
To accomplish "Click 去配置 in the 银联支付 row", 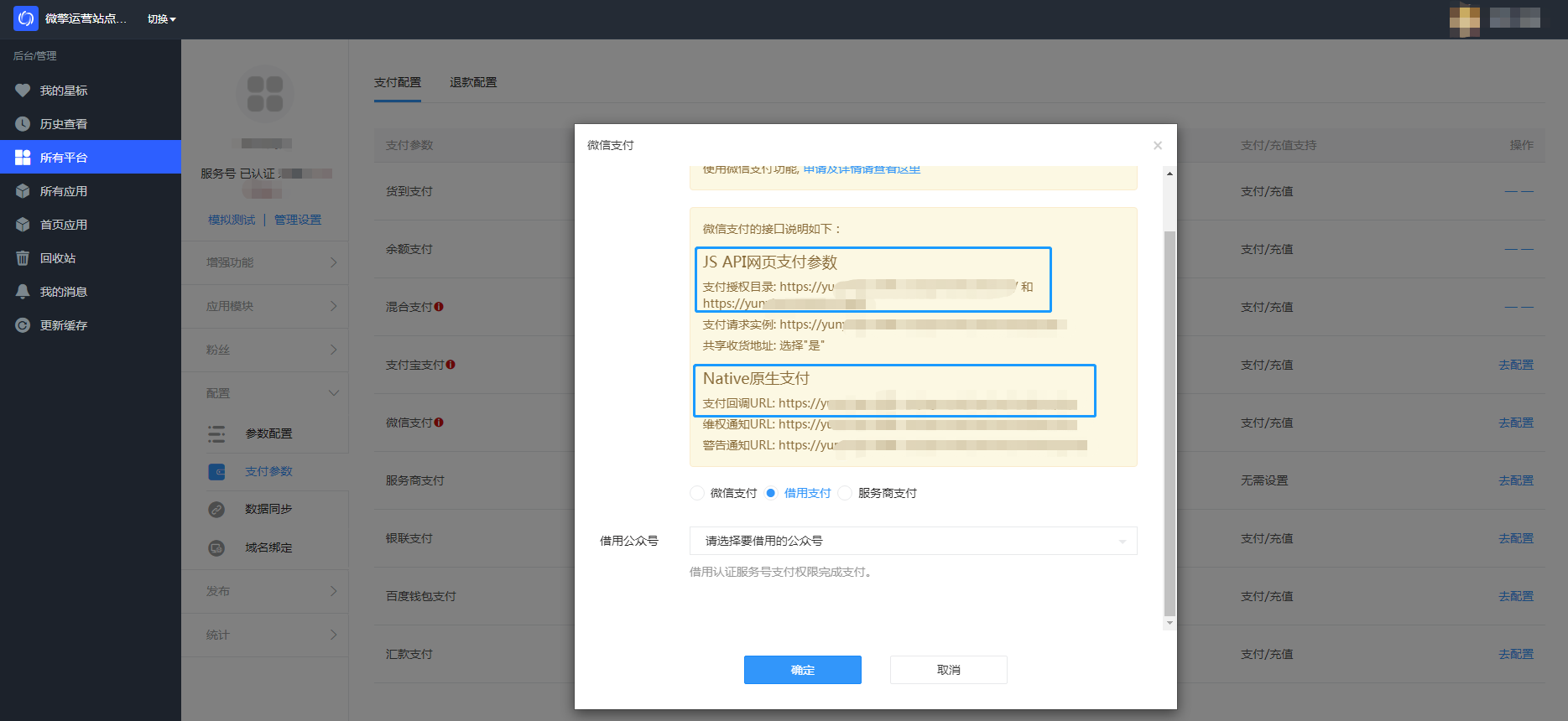I will click(1516, 538).
